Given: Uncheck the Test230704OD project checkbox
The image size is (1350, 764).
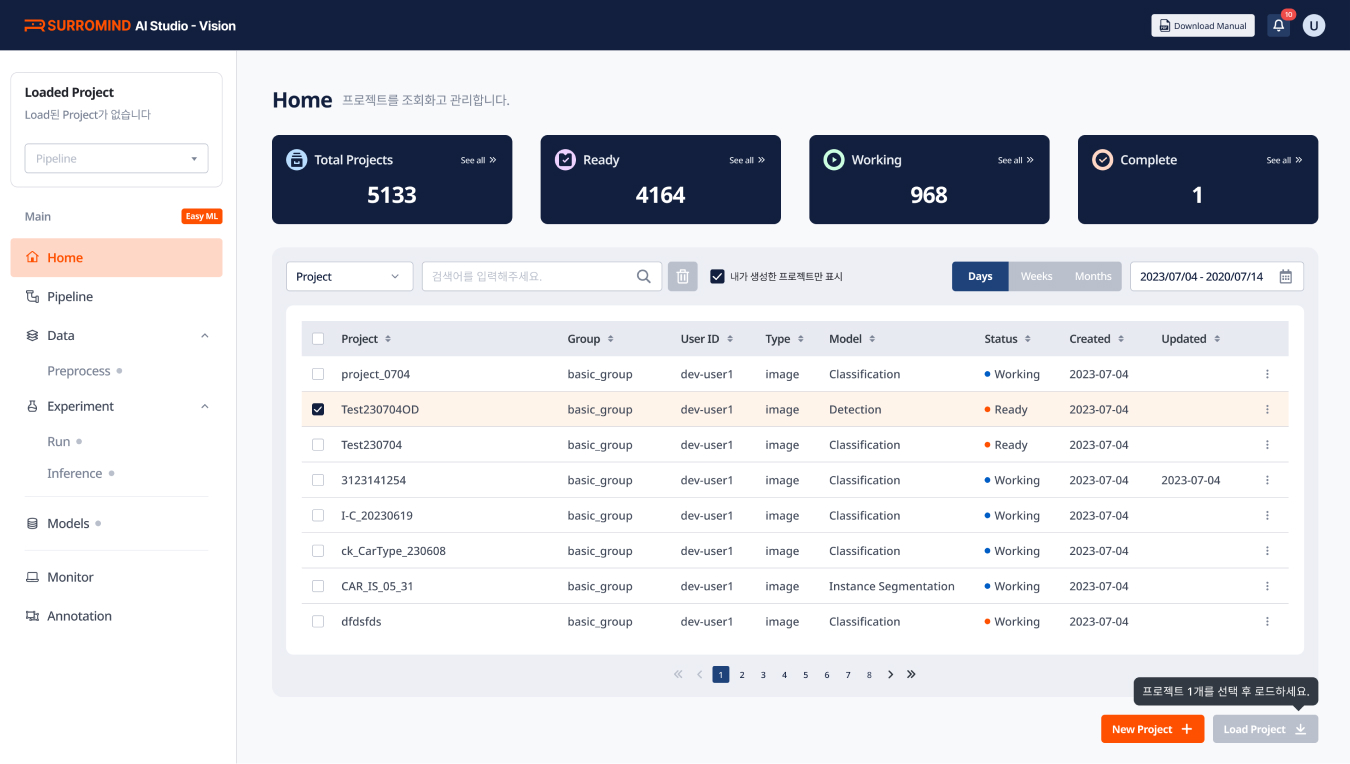Looking at the screenshot, I should (318, 410).
